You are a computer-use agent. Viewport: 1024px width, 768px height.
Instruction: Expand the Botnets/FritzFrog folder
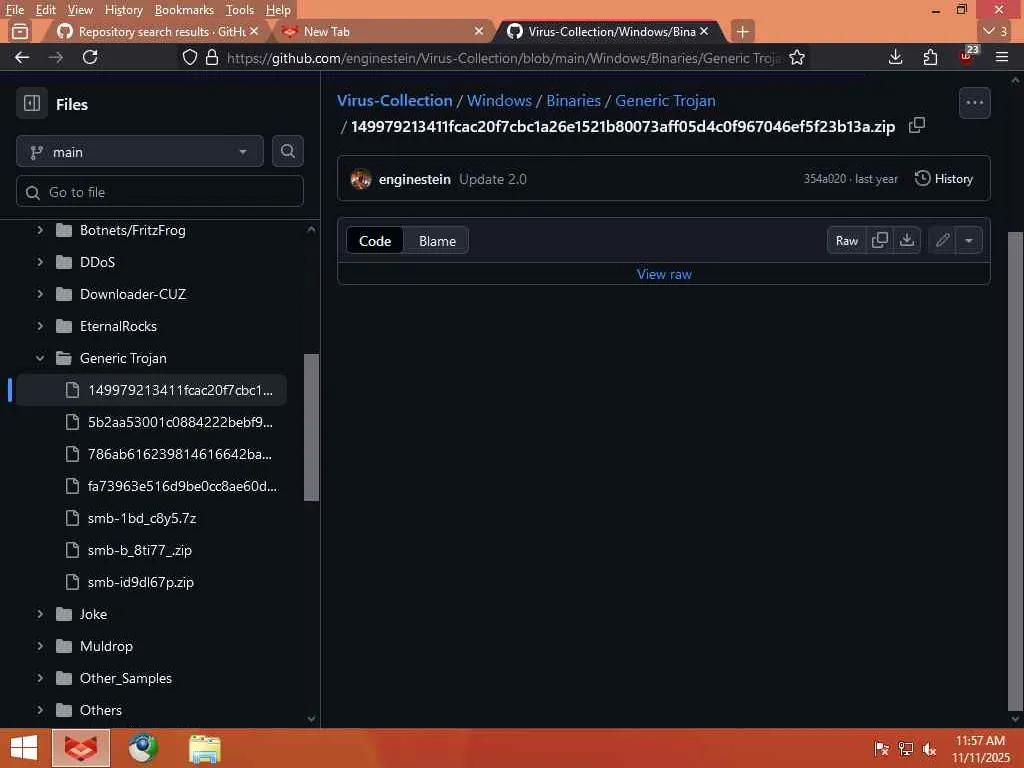click(x=40, y=230)
